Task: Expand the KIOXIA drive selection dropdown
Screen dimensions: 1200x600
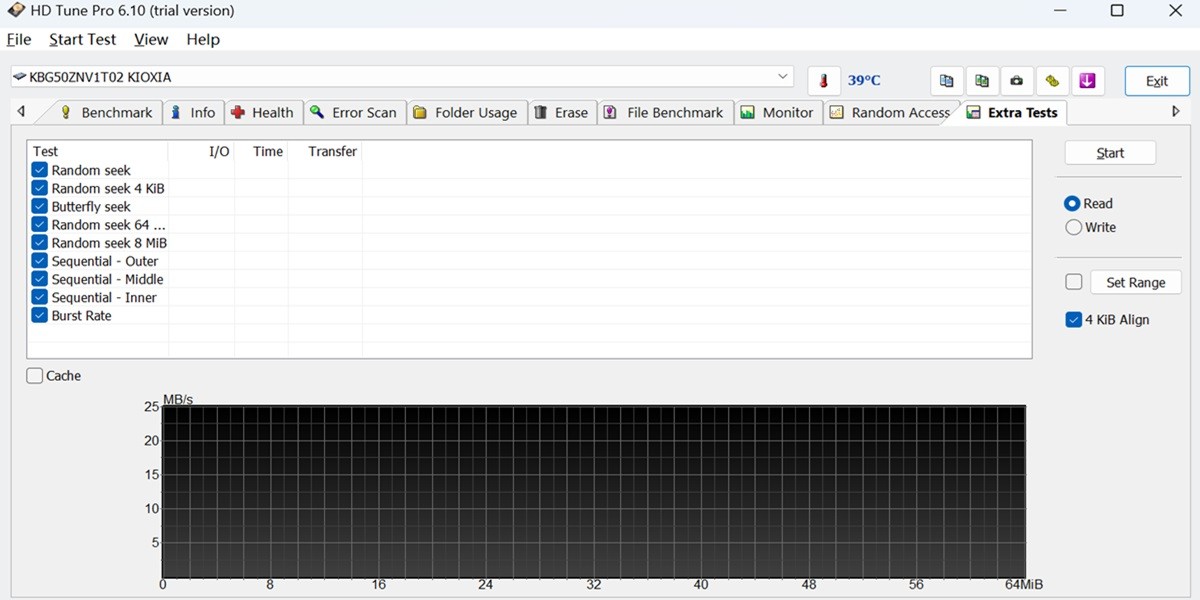Action: [x=782, y=77]
